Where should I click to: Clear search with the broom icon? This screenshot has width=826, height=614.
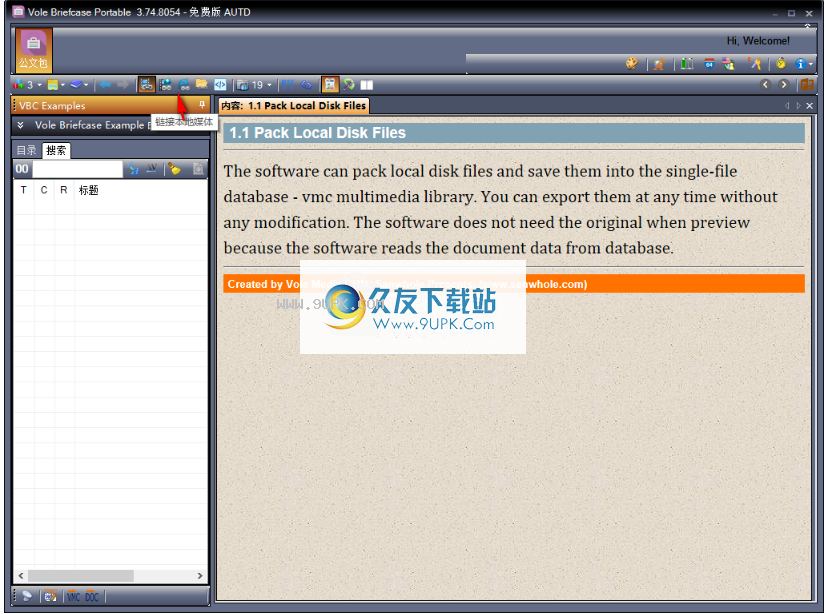[x=174, y=169]
